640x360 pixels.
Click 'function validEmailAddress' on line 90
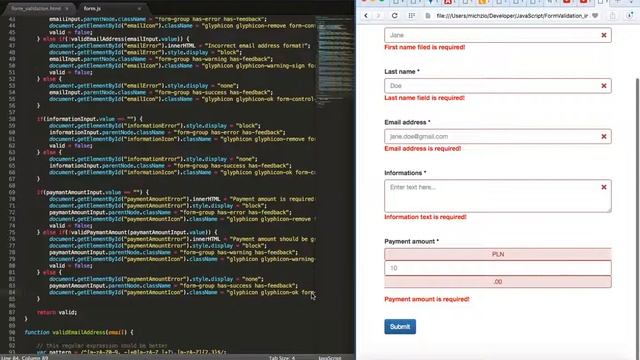64,332
